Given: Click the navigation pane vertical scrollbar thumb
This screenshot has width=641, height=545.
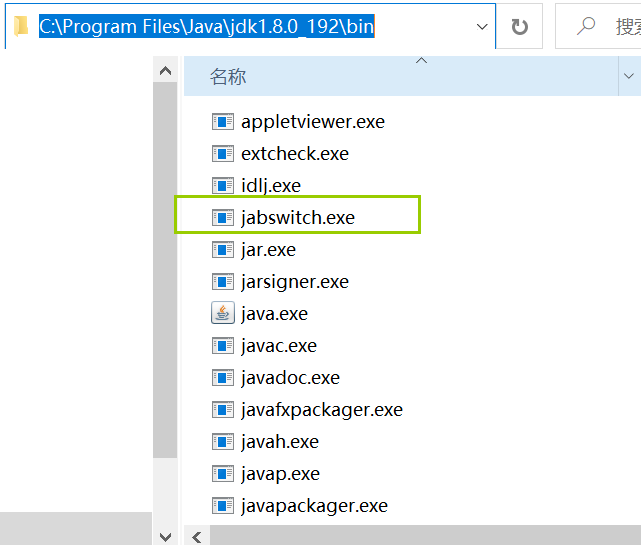Looking at the screenshot, I should pyautogui.click(x=165, y=270).
